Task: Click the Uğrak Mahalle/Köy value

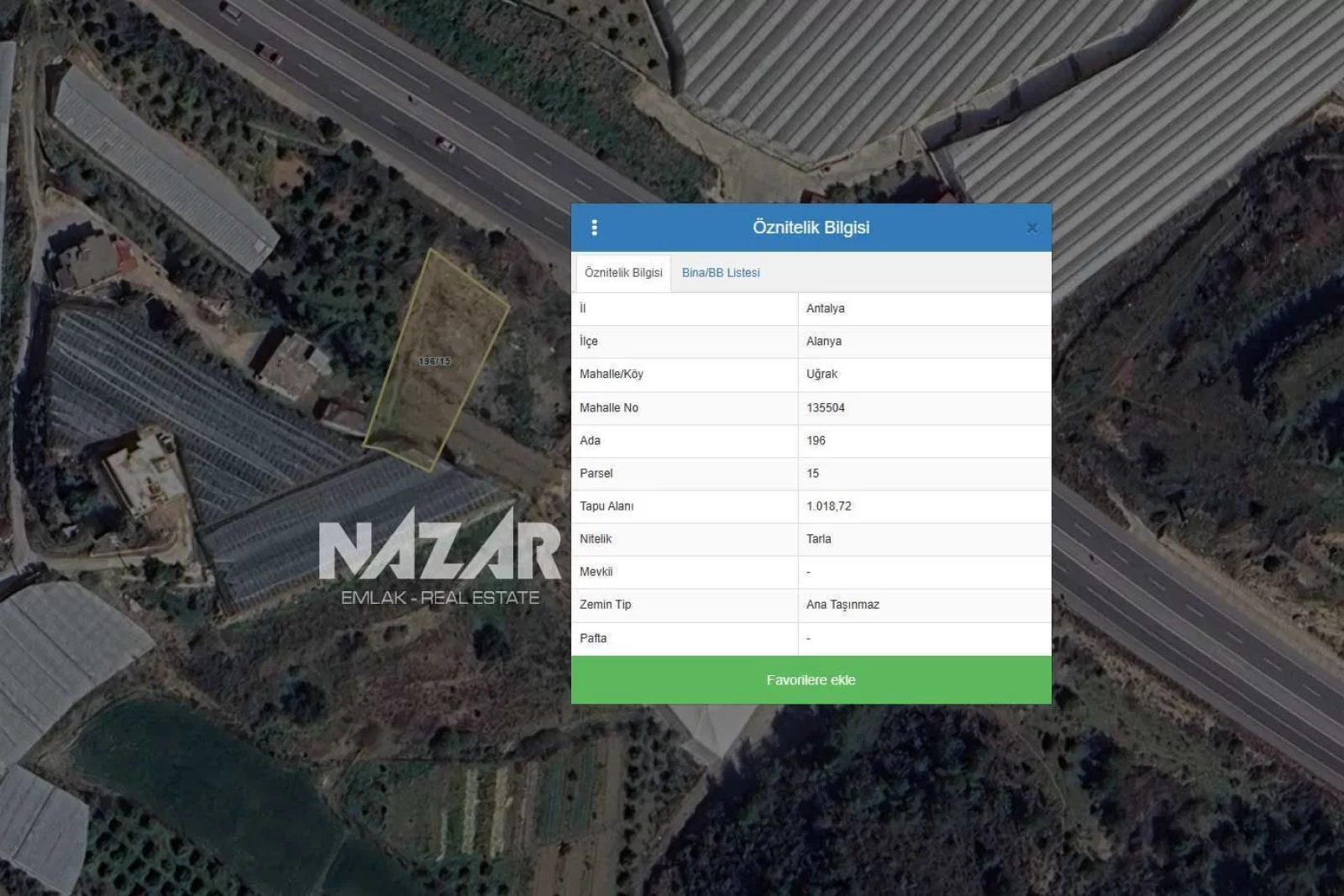Action: (x=822, y=374)
